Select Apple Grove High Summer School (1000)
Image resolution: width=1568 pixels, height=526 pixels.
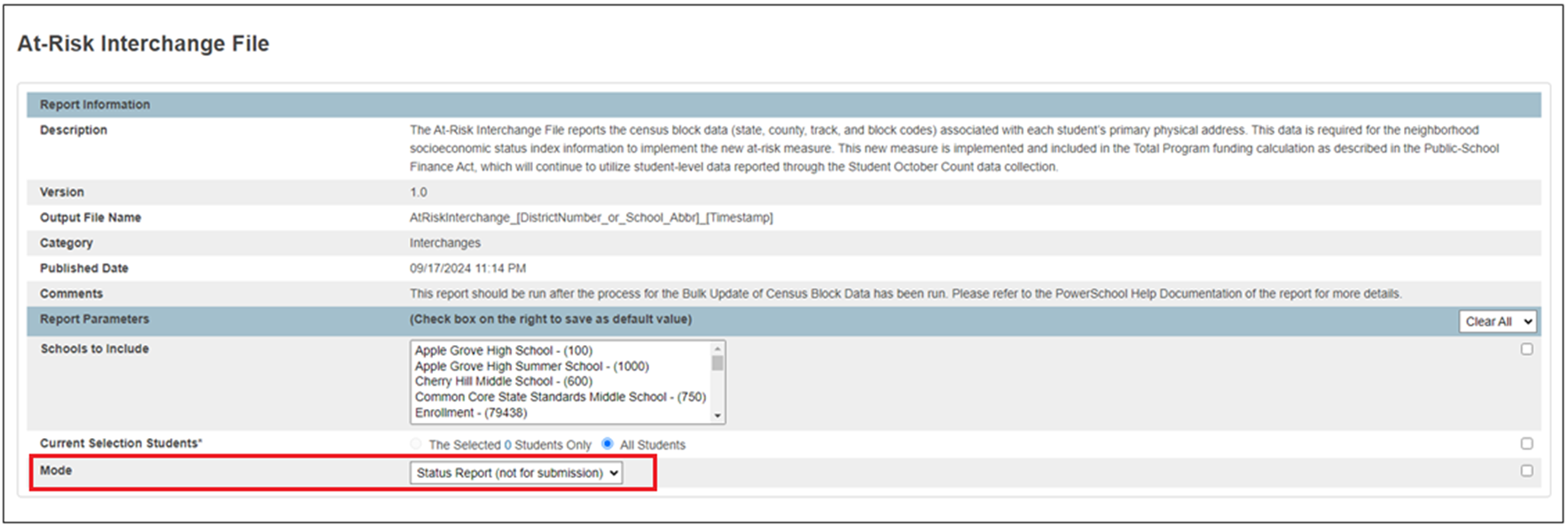coord(531,366)
